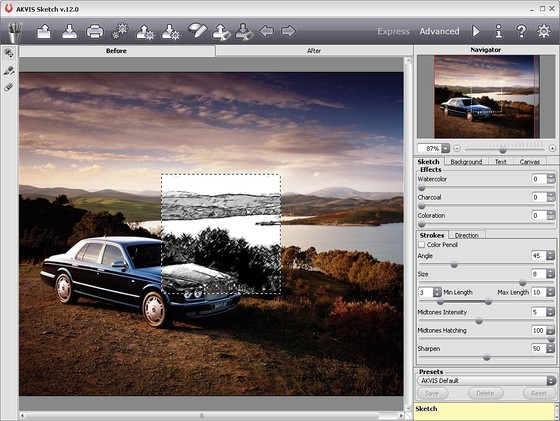Click the Print icon in toolbar
The width and height of the screenshot is (560, 421).
point(95,31)
